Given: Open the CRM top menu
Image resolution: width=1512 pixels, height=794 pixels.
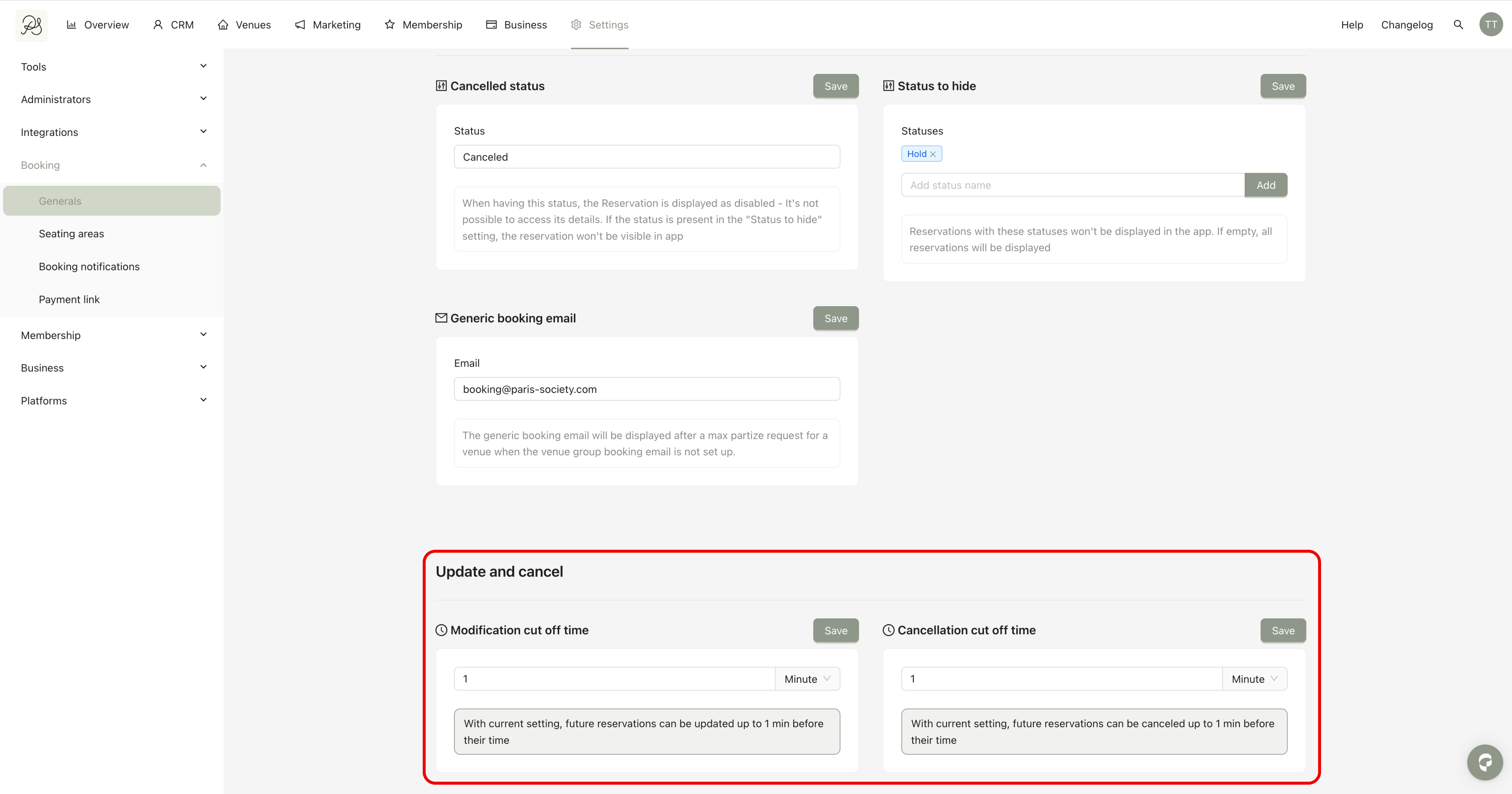Looking at the screenshot, I should (x=174, y=25).
